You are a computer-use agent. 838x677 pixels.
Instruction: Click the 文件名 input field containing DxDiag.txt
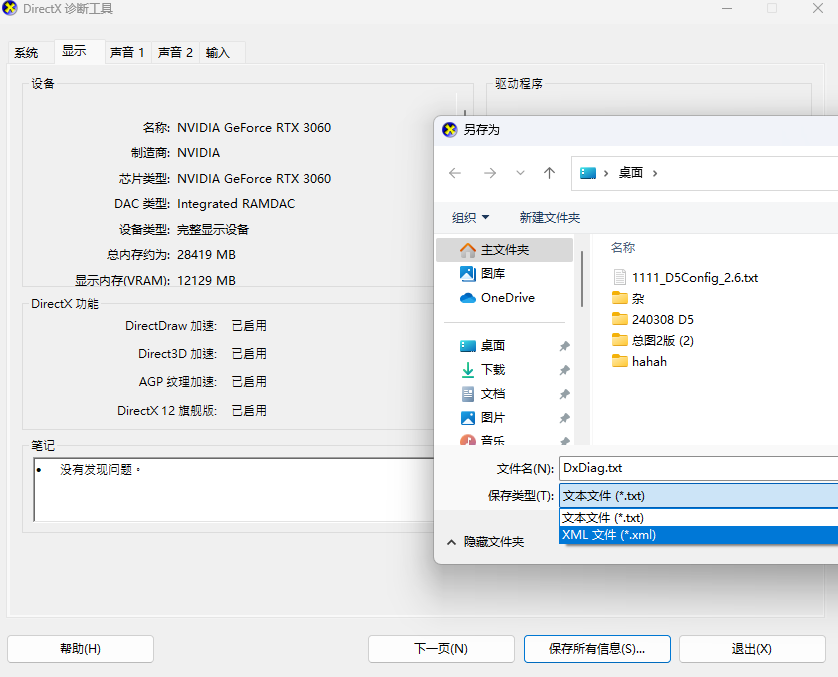(x=699, y=469)
